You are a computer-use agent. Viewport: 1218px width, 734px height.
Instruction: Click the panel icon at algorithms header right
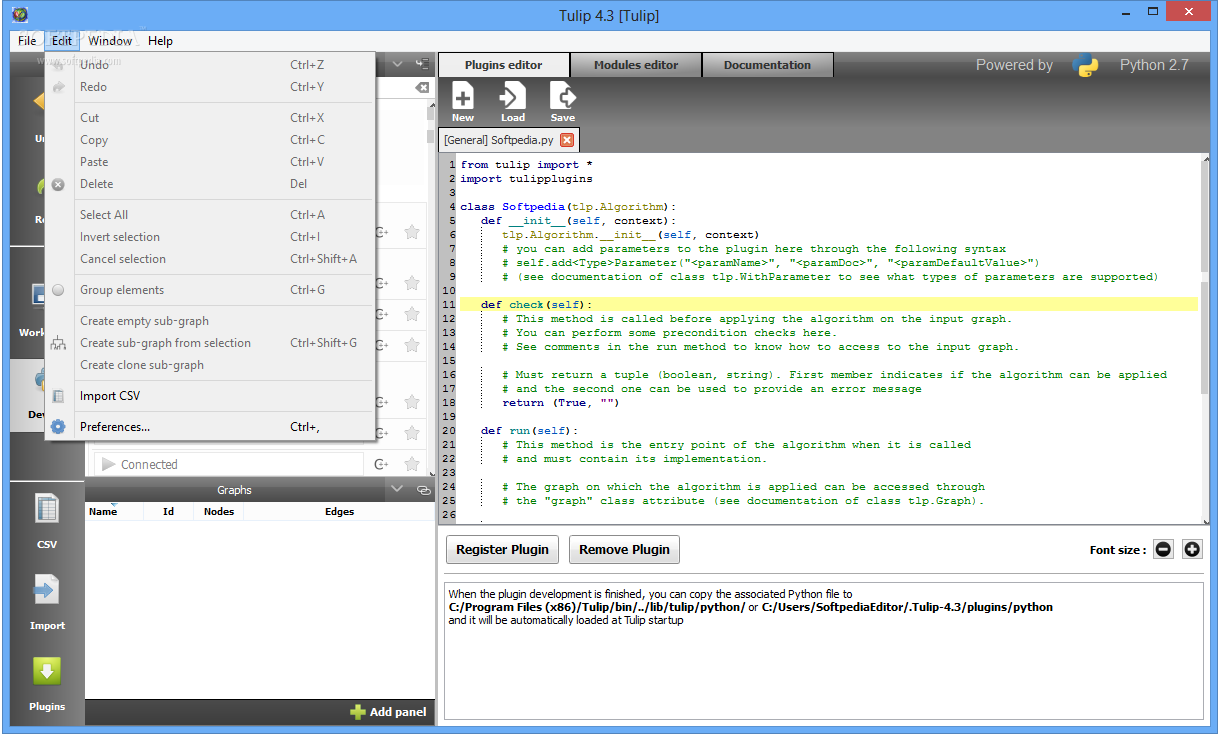pos(422,64)
